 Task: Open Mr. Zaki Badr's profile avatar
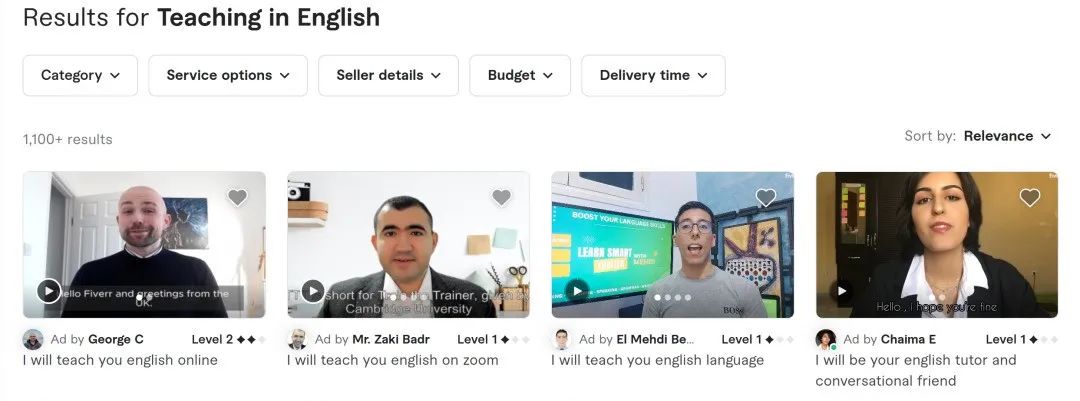coord(297,340)
